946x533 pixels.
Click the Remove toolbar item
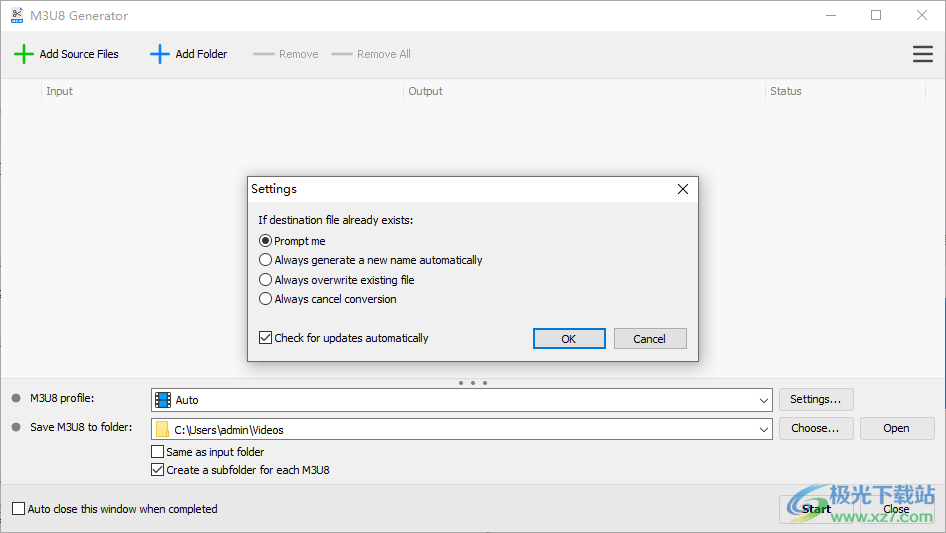pos(286,54)
